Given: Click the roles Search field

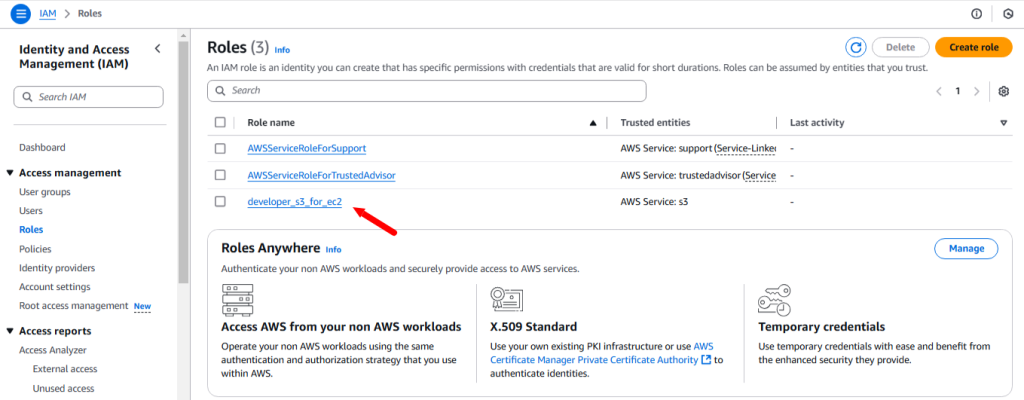Looking at the screenshot, I should [426, 91].
